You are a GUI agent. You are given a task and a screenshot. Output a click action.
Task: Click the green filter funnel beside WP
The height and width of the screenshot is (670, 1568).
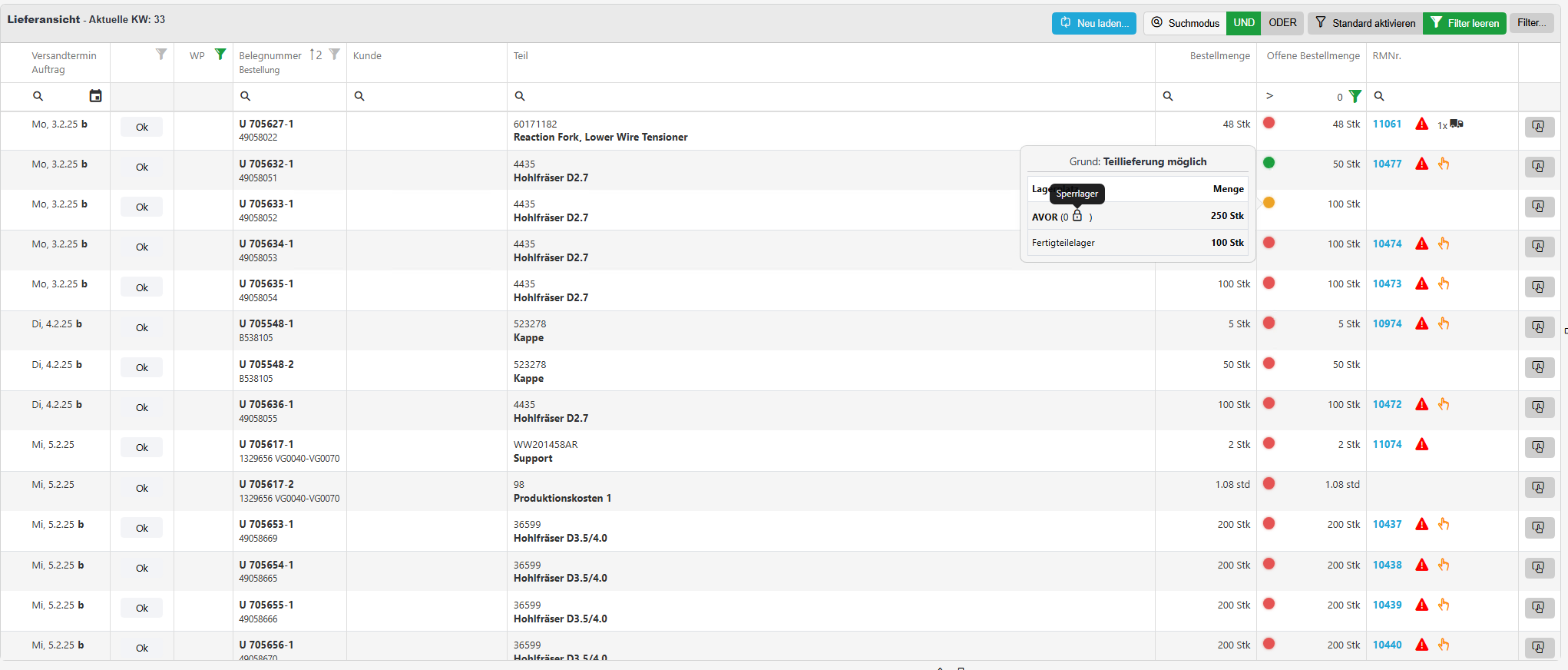pos(220,55)
